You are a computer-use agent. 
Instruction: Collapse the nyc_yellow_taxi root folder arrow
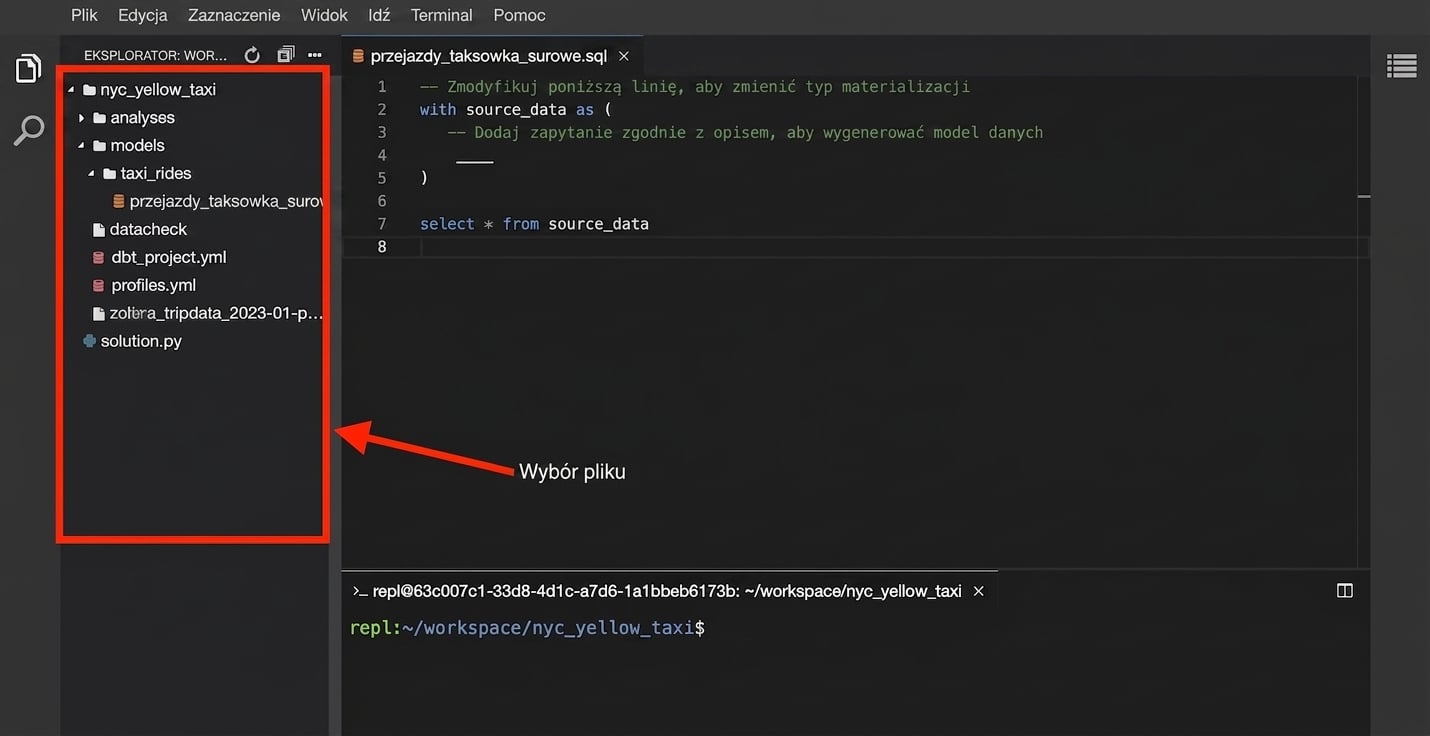71,90
